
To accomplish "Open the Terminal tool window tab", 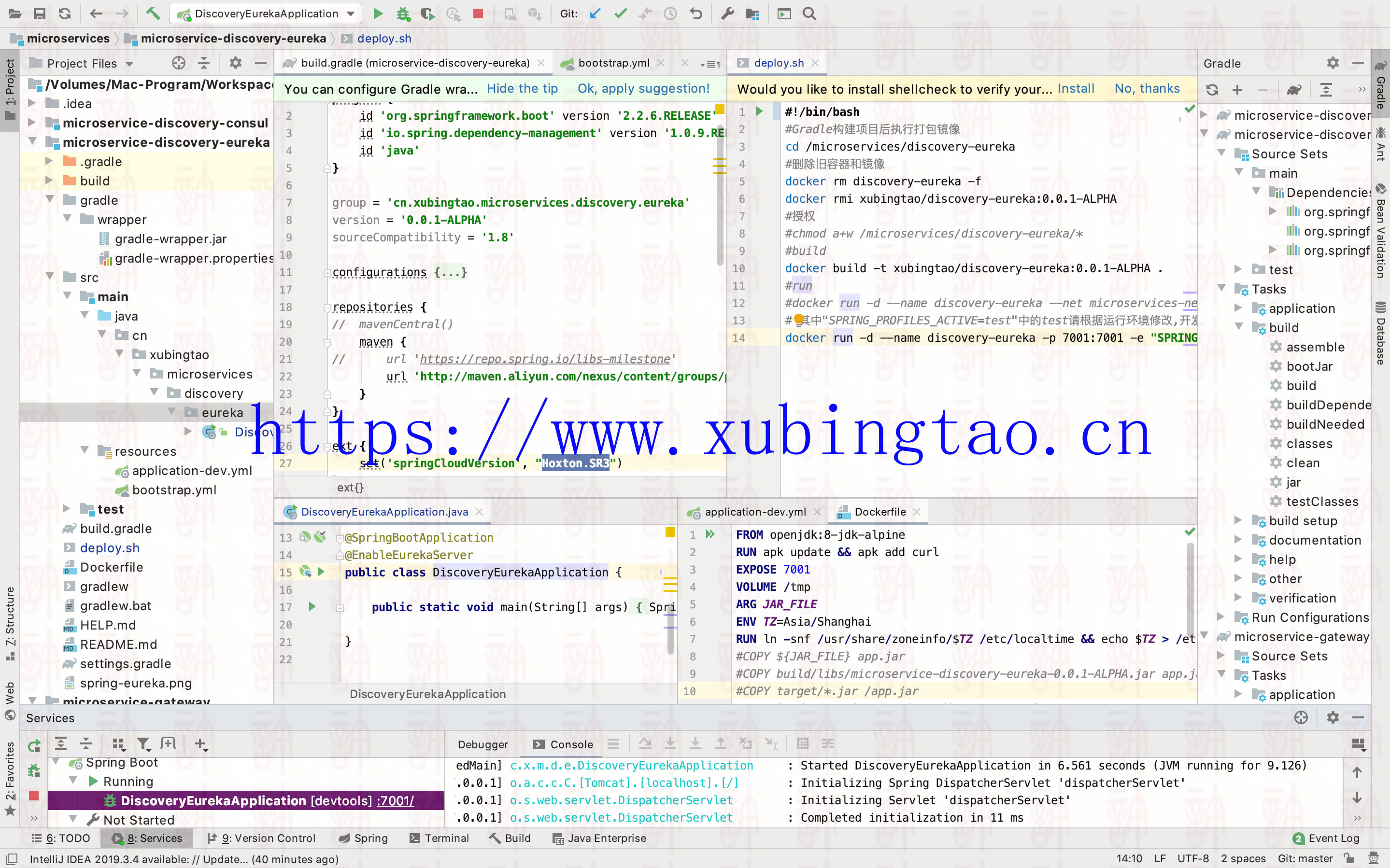I will [439, 838].
